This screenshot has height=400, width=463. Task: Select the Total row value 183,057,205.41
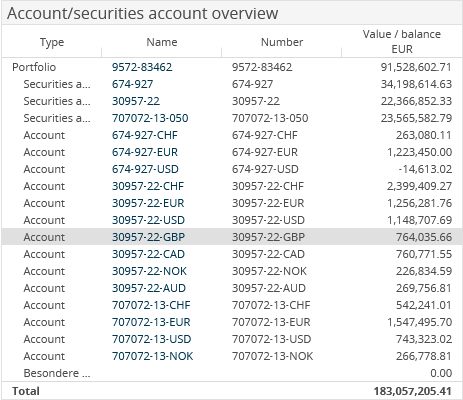pos(413,391)
